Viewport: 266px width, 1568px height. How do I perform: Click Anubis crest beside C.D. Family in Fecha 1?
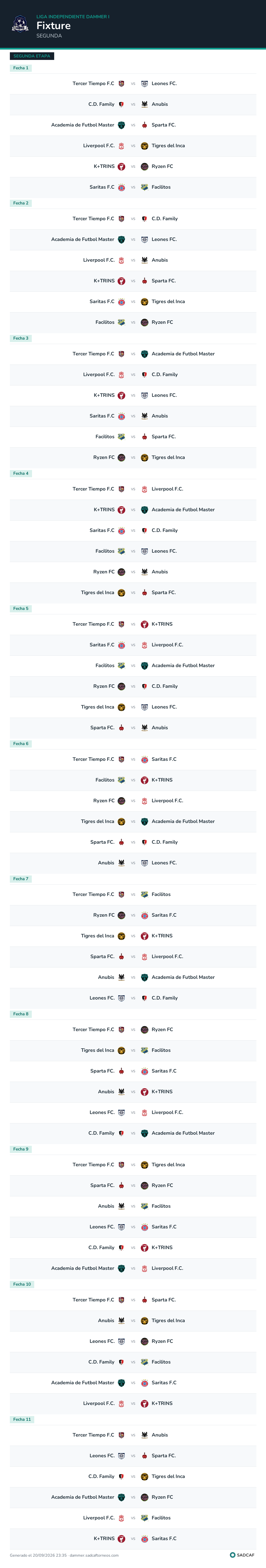tap(145, 104)
